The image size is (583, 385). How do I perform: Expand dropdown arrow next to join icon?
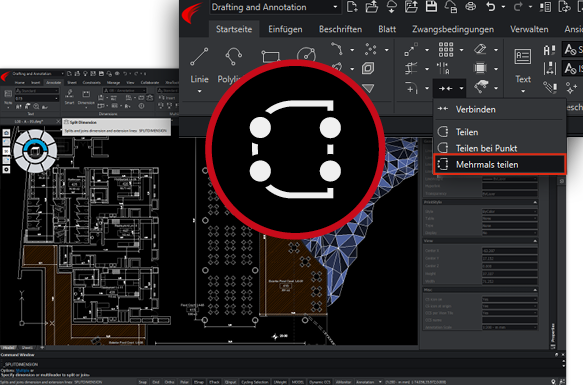point(461,89)
